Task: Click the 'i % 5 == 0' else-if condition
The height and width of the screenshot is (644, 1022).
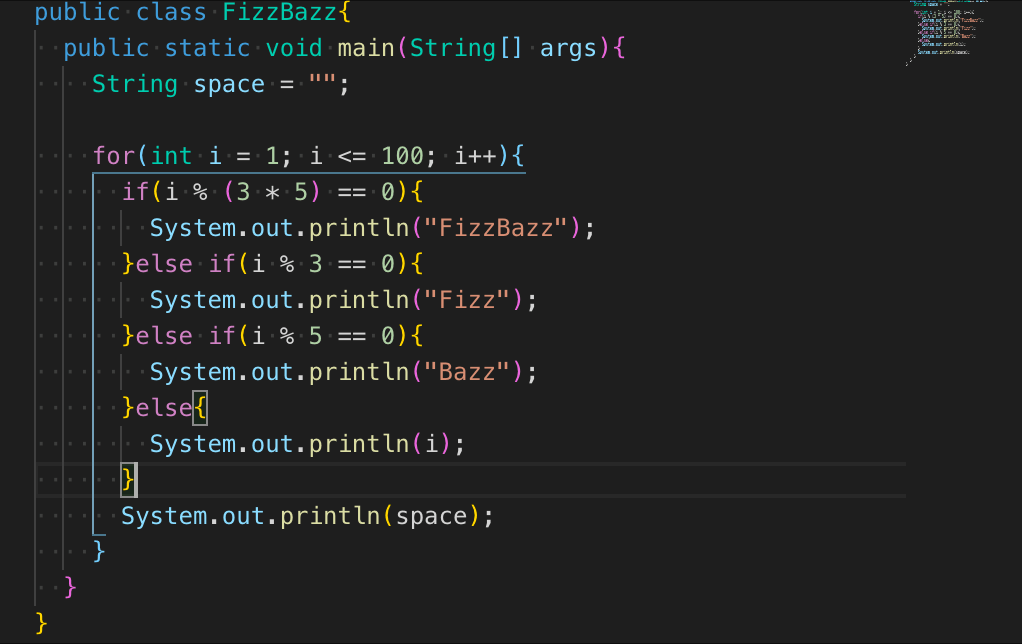Action: pos(323,336)
